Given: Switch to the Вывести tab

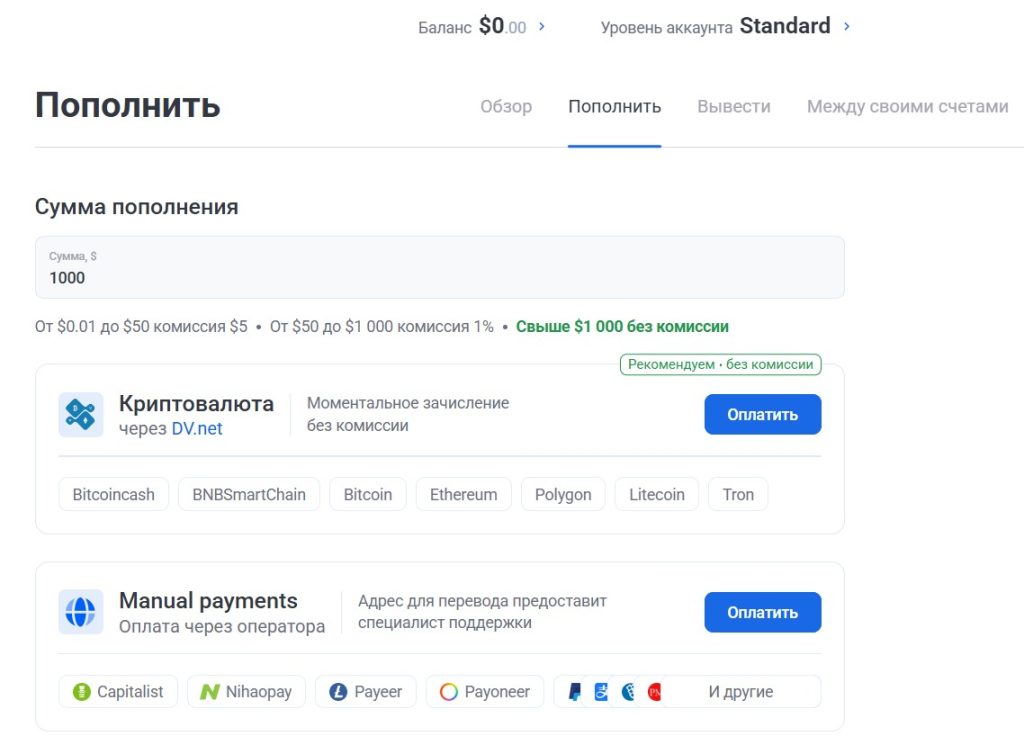Looking at the screenshot, I should click(x=733, y=106).
